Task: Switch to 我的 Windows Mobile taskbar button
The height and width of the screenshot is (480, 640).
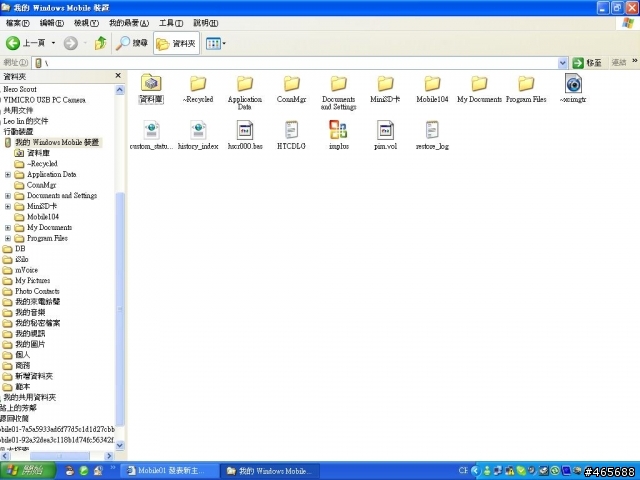Action: [x=270, y=471]
